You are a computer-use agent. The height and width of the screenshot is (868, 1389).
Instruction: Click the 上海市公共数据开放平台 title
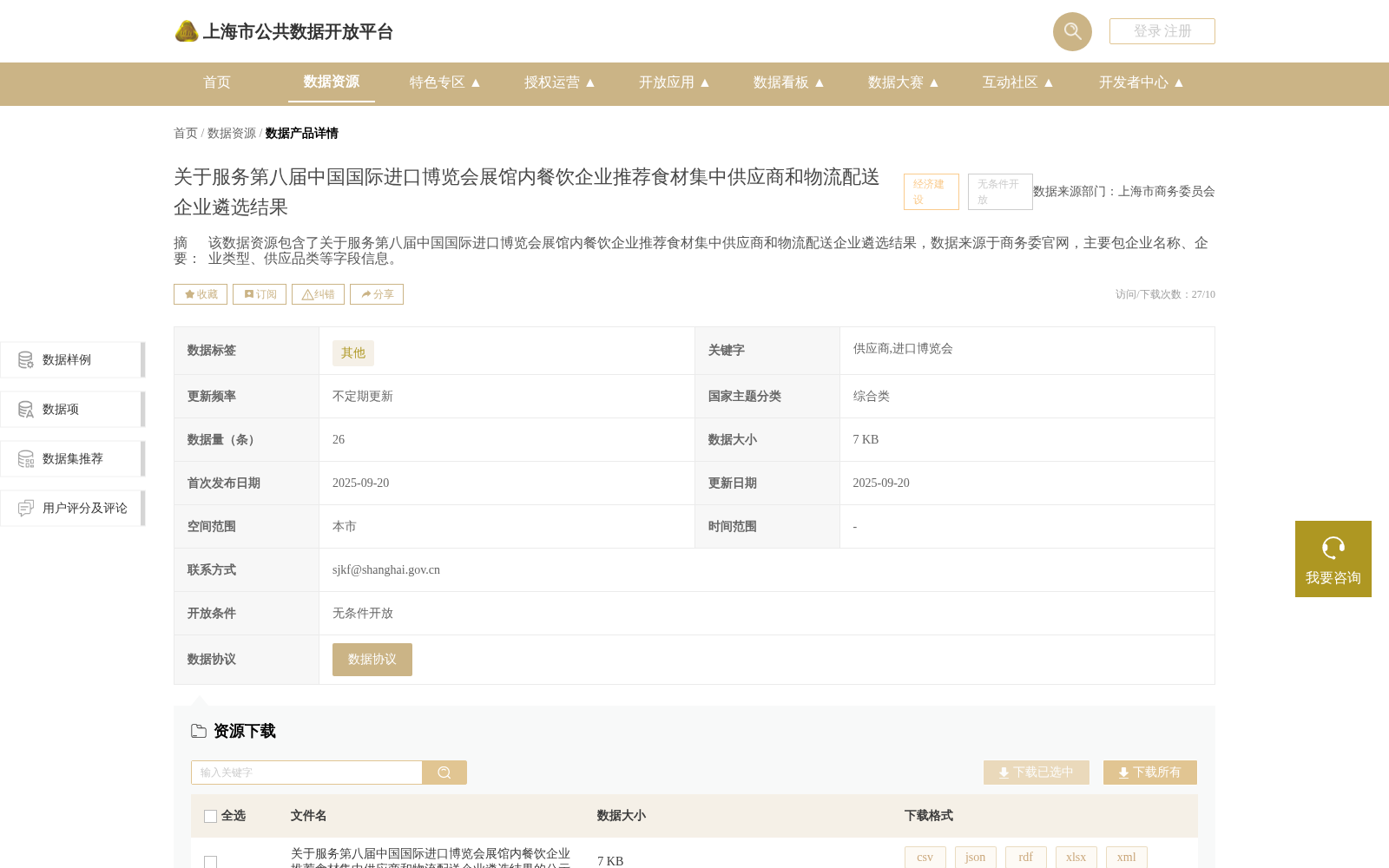point(298,32)
